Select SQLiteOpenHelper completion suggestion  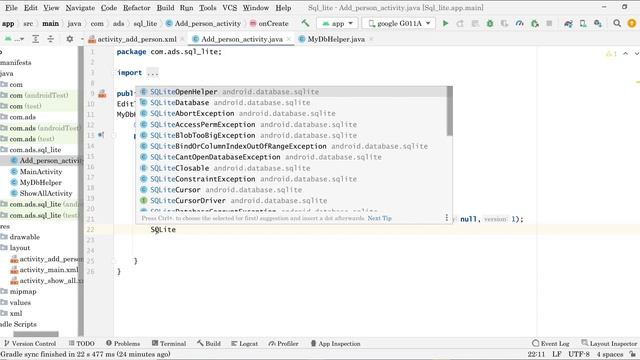pos(291,91)
